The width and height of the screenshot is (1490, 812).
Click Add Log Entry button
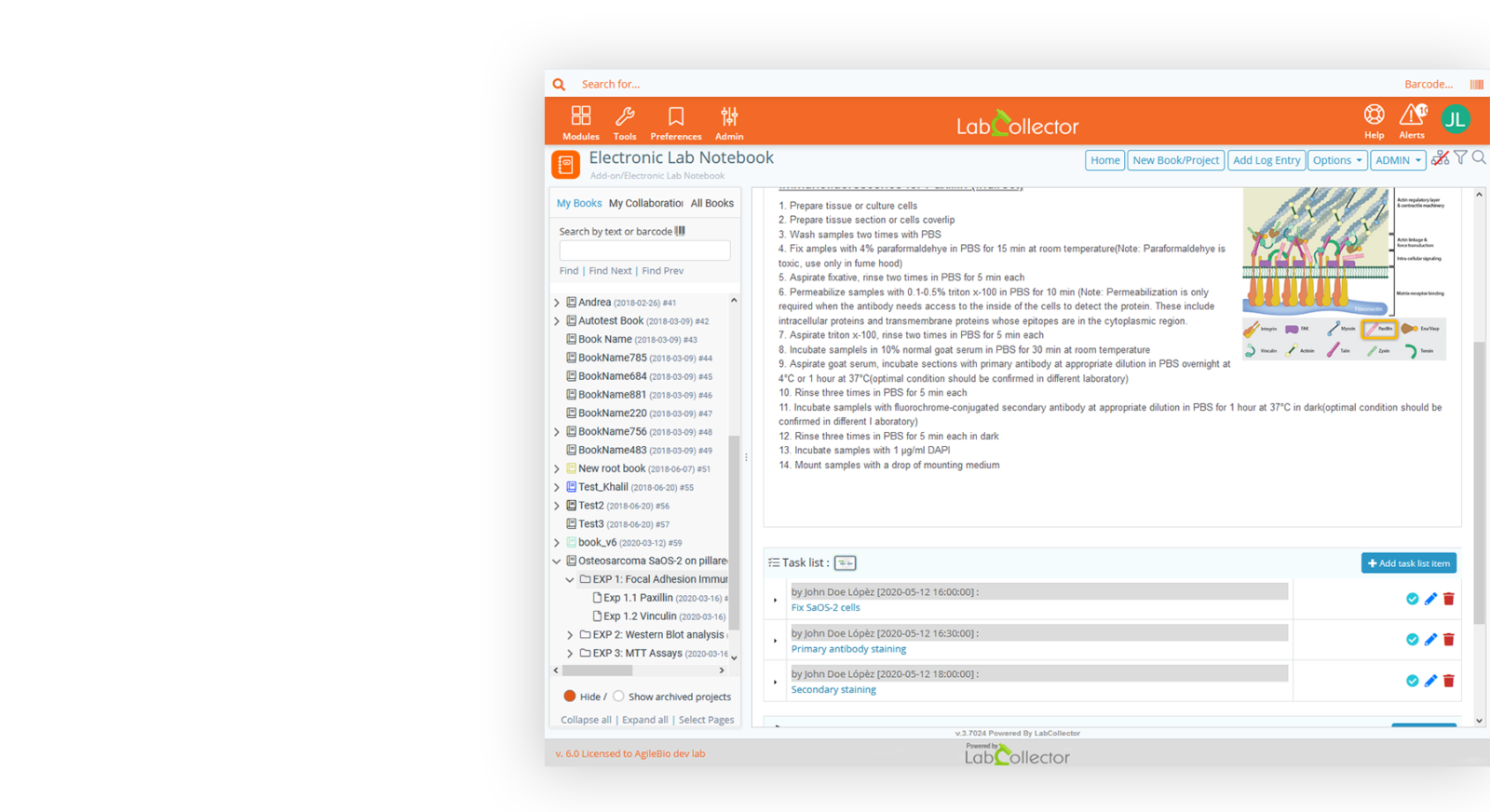click(x=1266, y=160)
